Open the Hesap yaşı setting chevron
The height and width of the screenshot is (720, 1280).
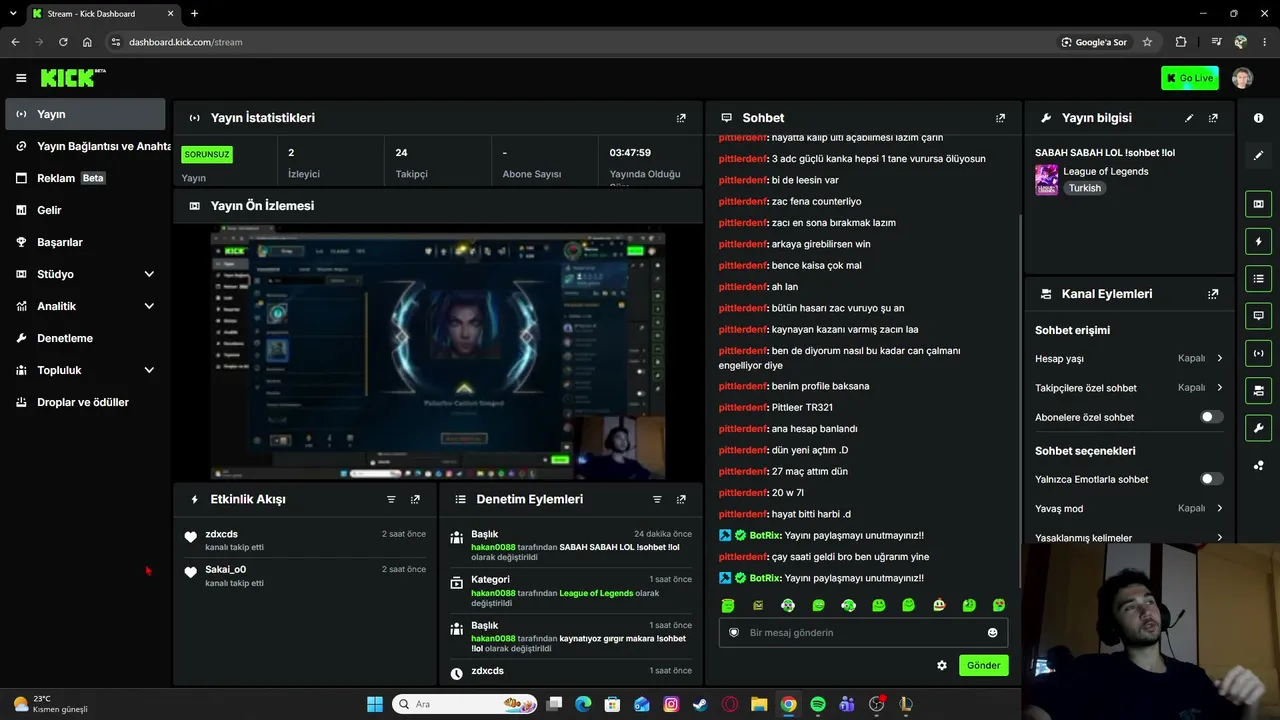(1219, 358)
